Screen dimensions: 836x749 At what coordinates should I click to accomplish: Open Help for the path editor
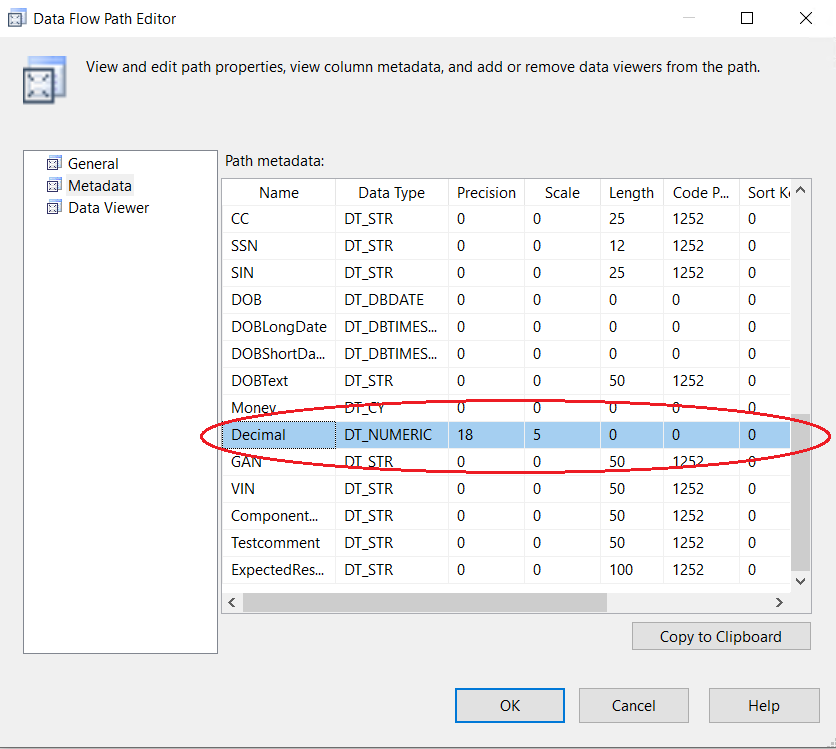(763, 705)
